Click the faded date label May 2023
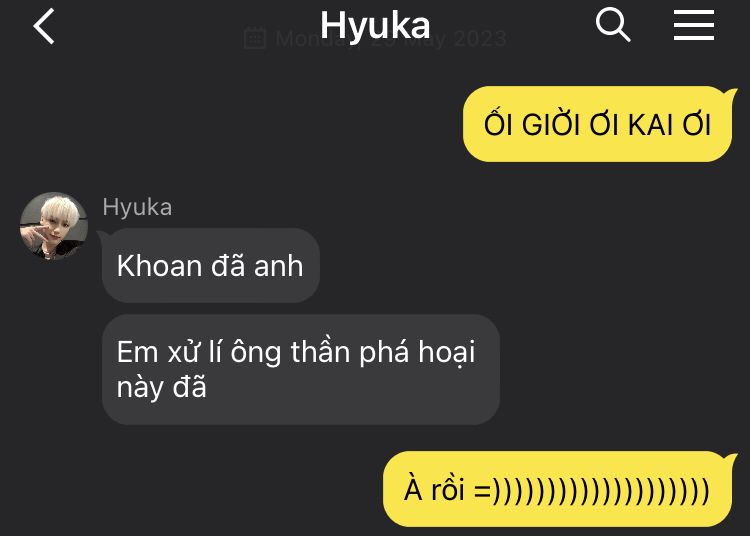750x536 pixels. pyautogui.click(x=456, y=39)
